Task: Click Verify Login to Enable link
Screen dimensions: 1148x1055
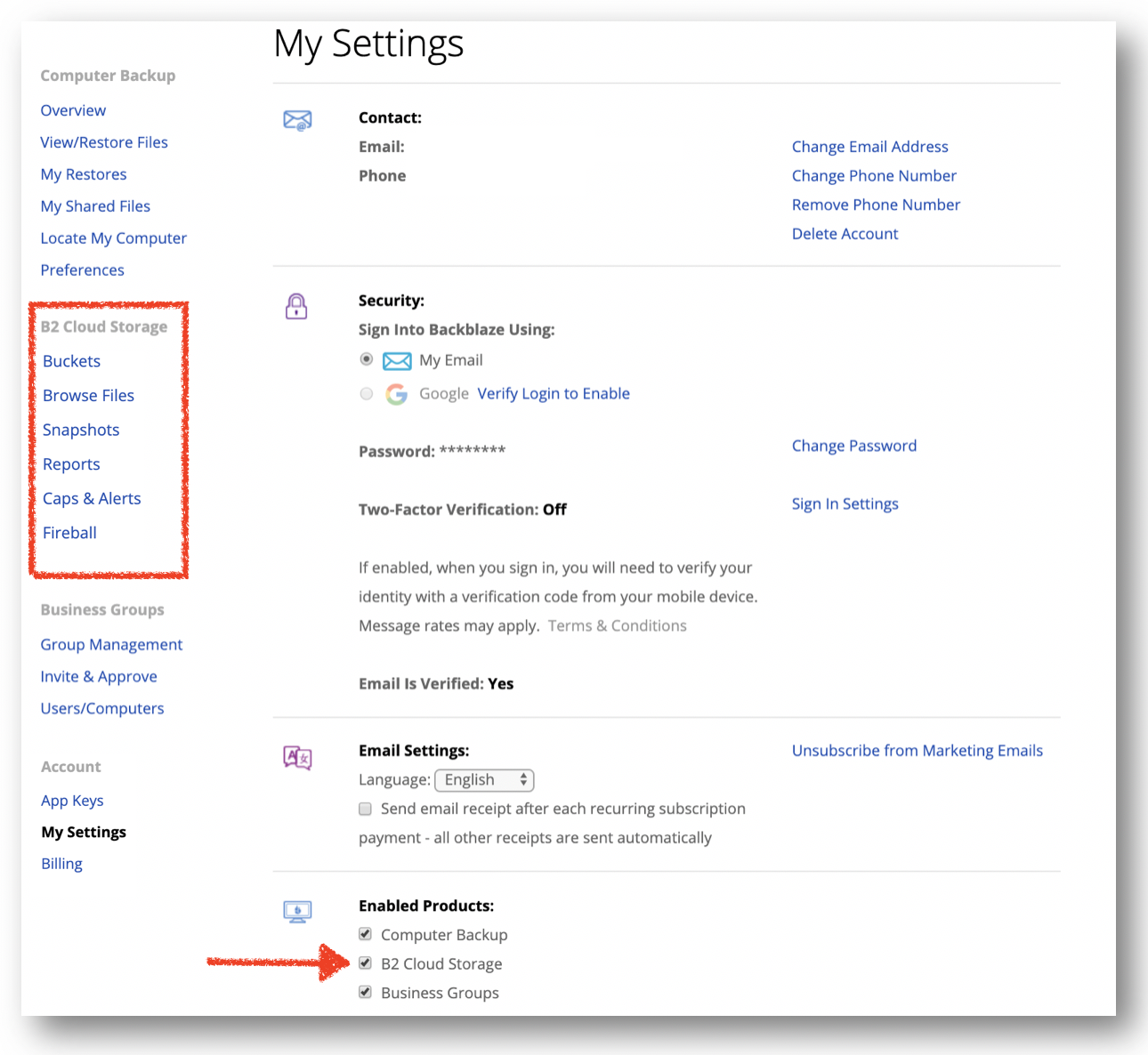Action: coord(554,394)
